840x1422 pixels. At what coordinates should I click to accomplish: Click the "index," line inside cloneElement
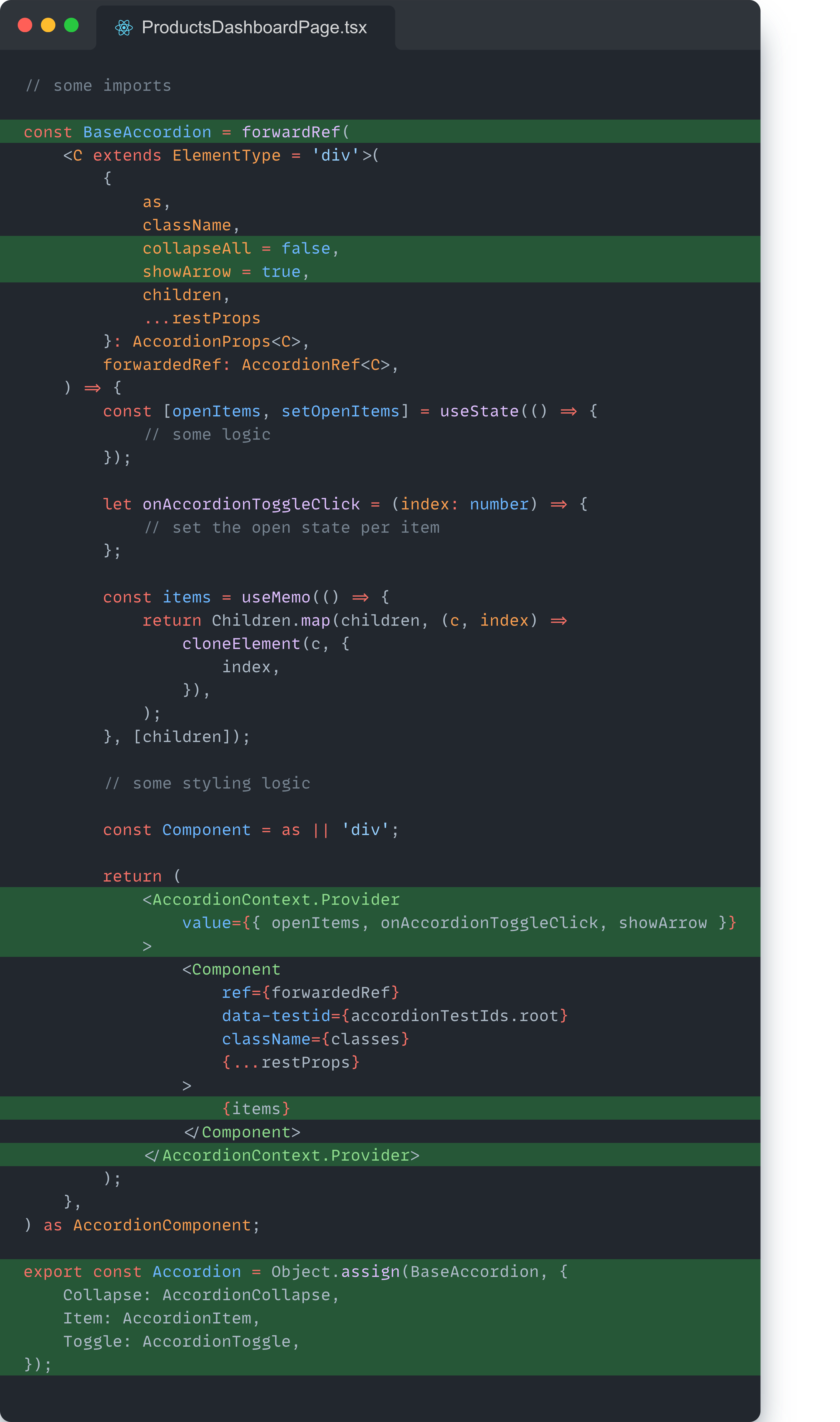point(251,667)
